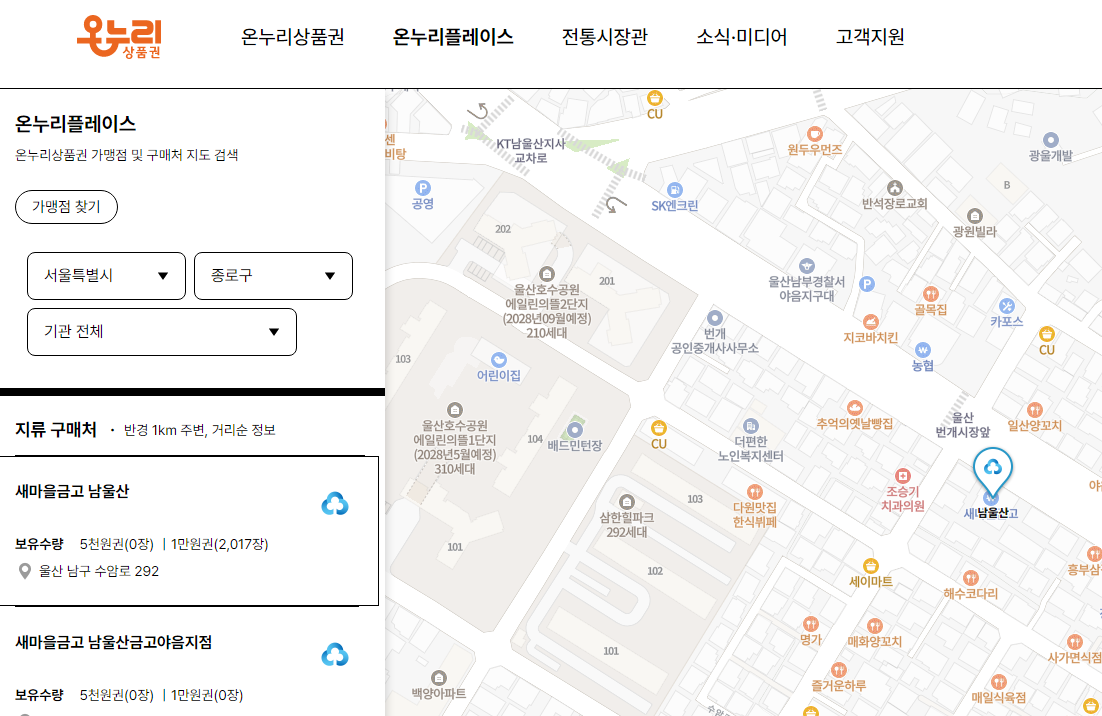Click the 에일린의뜰2단지 building icon

[x=547, y=273]
